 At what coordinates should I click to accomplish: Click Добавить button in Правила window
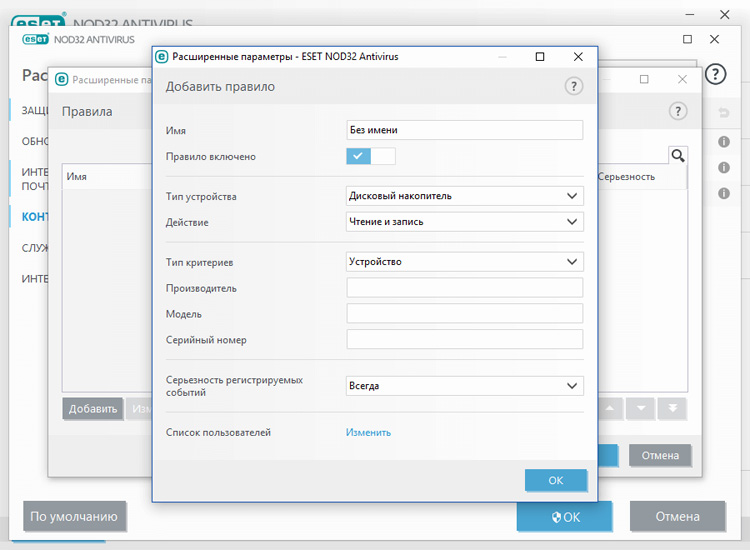[93, 409]
